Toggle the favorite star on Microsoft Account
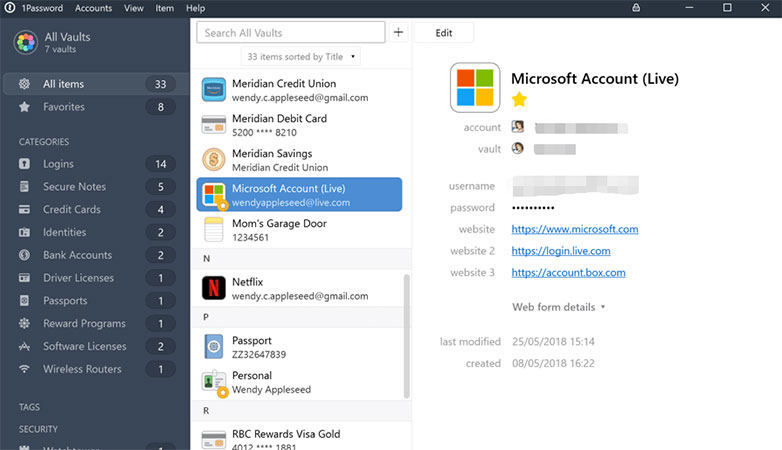Viewport: 782px width, 450px height. (x=519, y=99)
